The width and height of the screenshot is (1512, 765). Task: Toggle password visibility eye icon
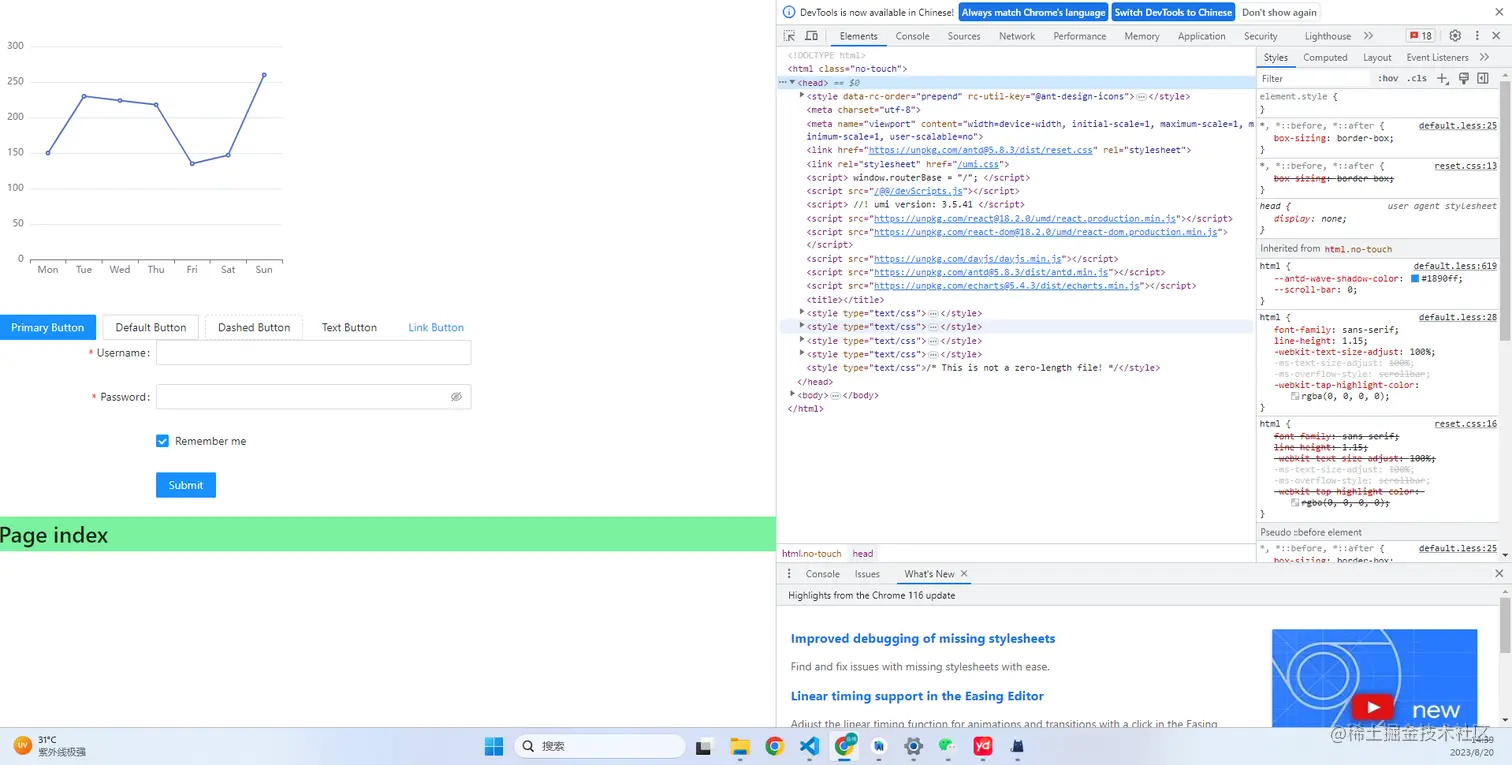456,397
